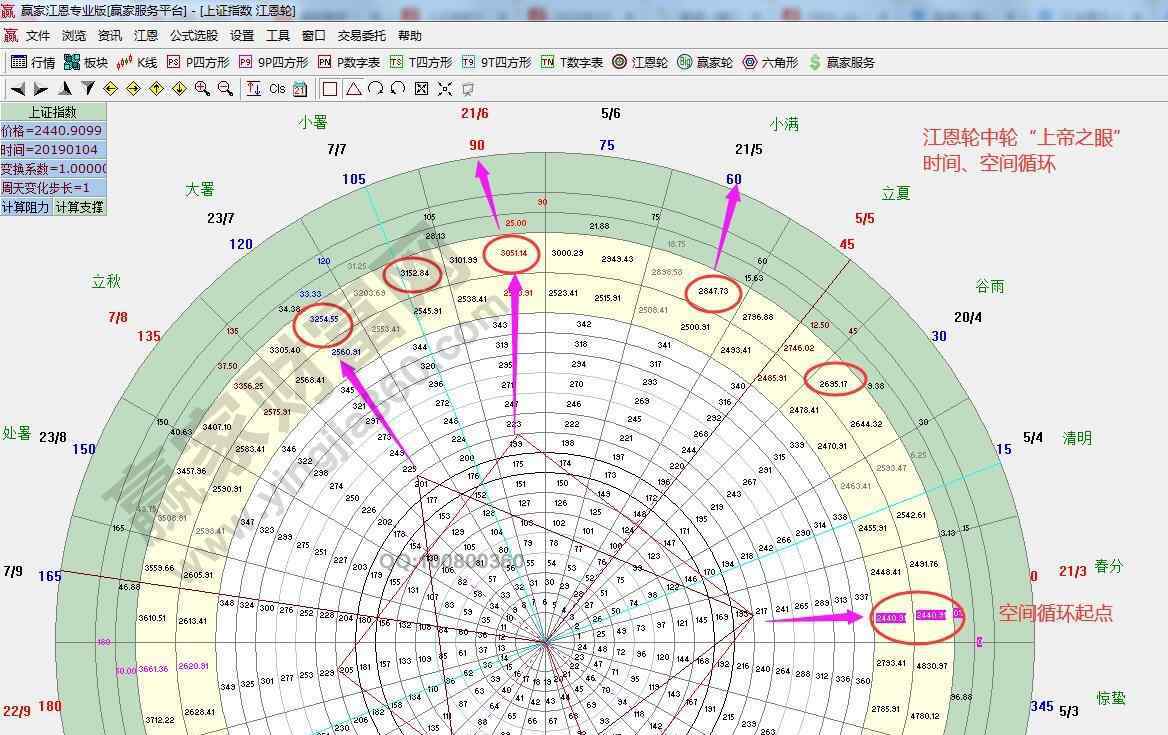Select the square shape tool

click(x=330, y=89)
